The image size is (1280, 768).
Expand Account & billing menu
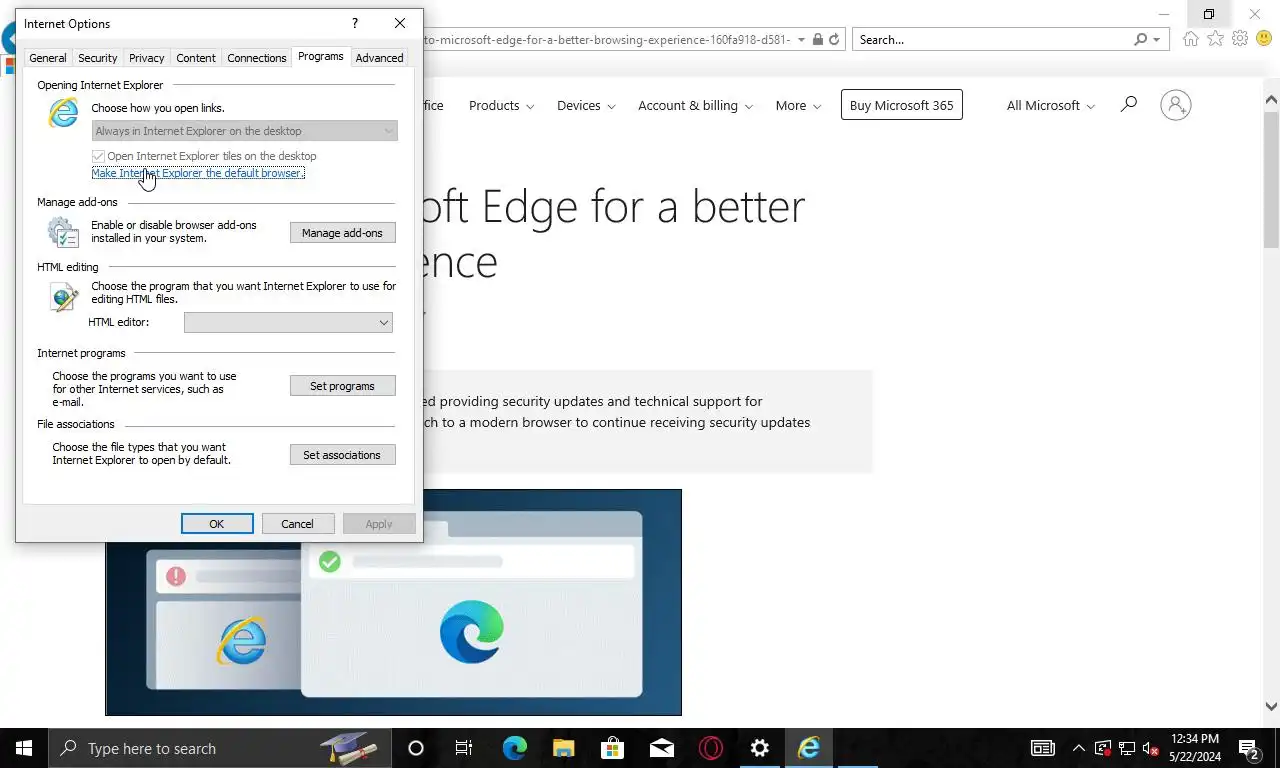[x=696, y=105]
